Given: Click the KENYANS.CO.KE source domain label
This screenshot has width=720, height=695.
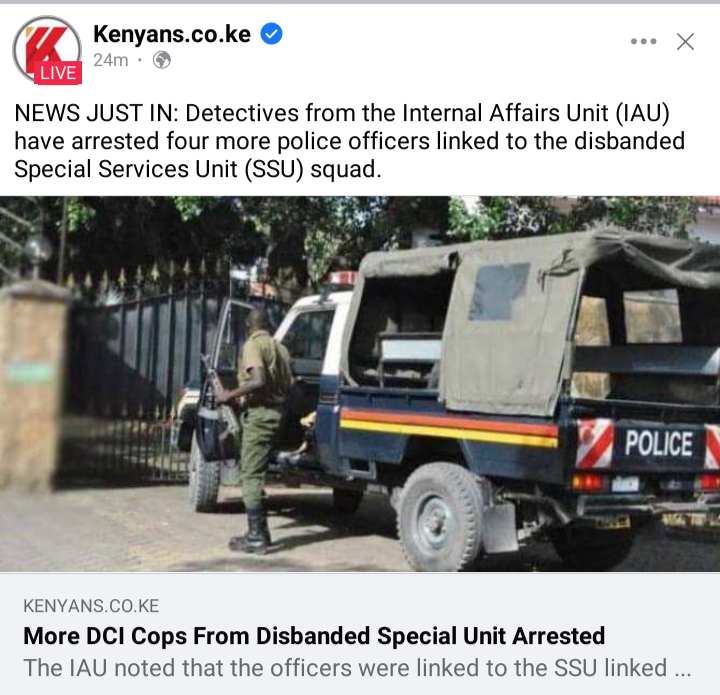Looking at the screenshot, I should point(91,606).
